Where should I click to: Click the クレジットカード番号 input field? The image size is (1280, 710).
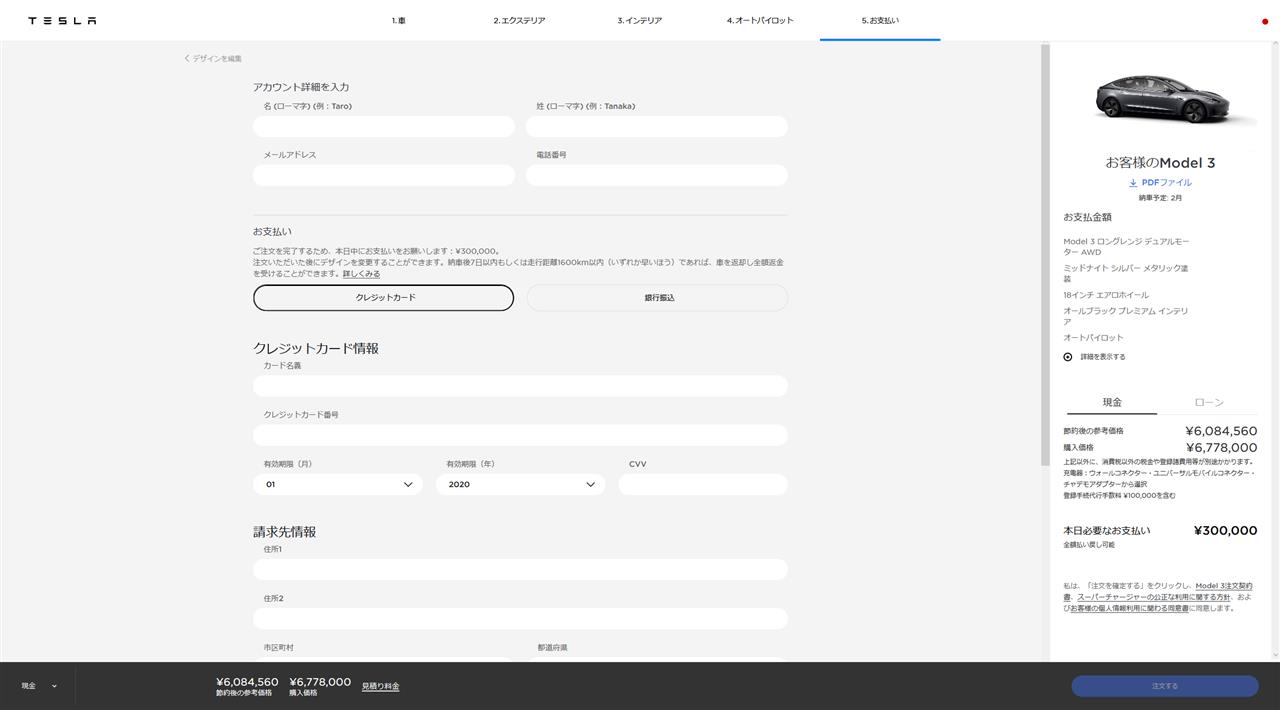click(520, 435)
